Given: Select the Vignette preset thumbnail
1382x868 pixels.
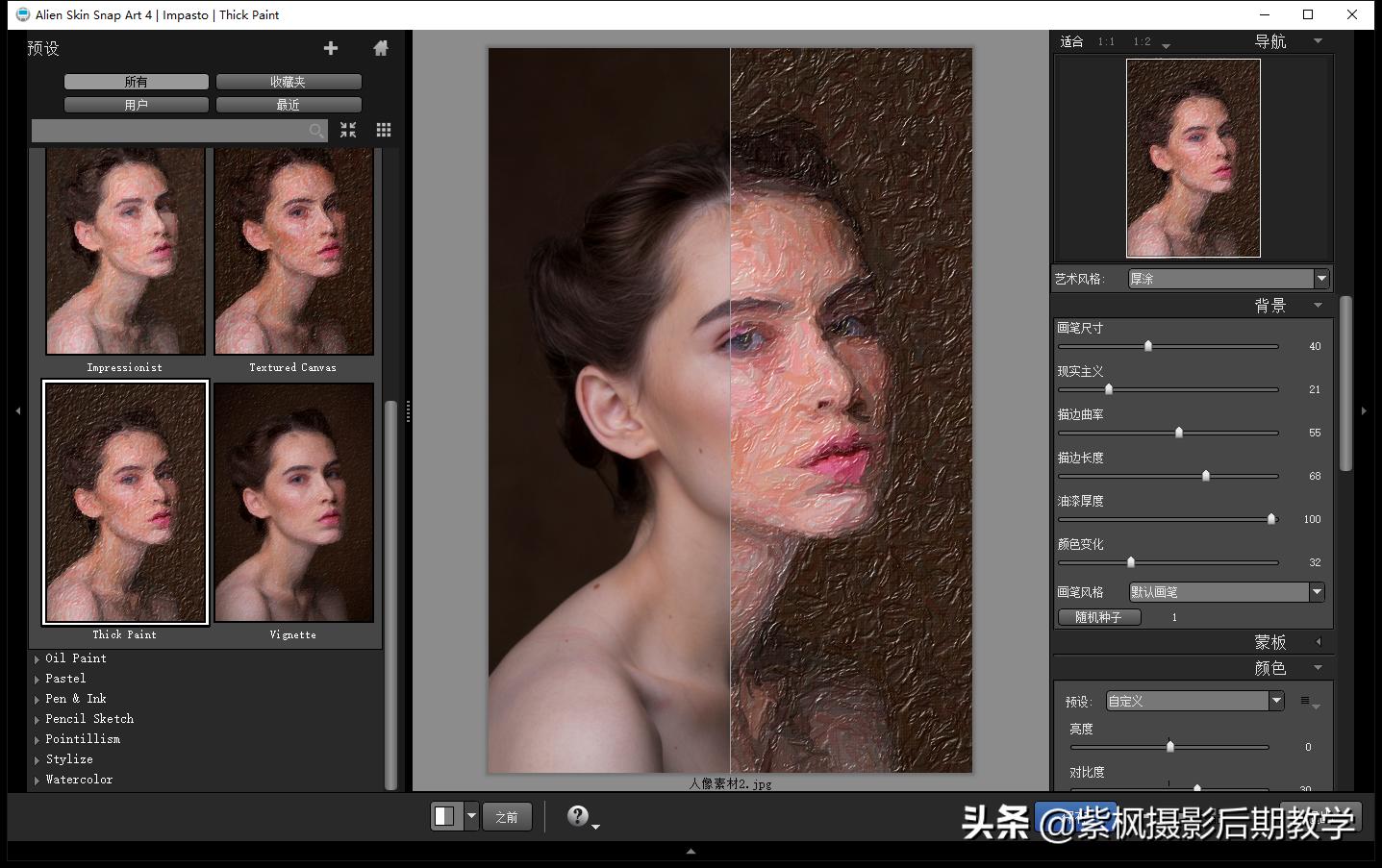Looking at the screenshot, I should tap(292, 502).
